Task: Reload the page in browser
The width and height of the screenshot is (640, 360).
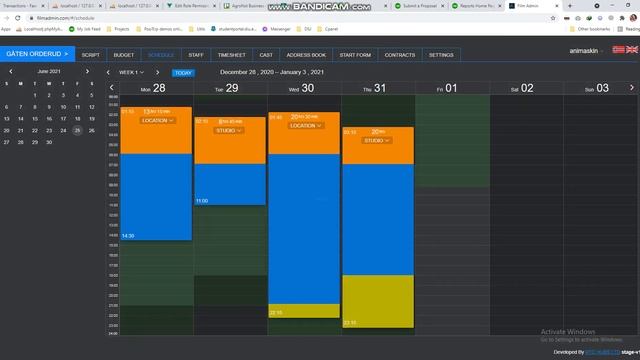Action: tap(18, 18)
